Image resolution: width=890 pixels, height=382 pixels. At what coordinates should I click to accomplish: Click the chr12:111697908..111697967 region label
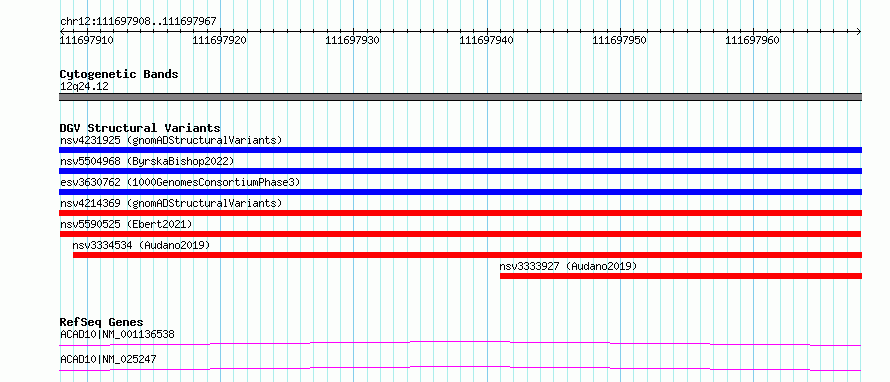(x=138, y=22)
